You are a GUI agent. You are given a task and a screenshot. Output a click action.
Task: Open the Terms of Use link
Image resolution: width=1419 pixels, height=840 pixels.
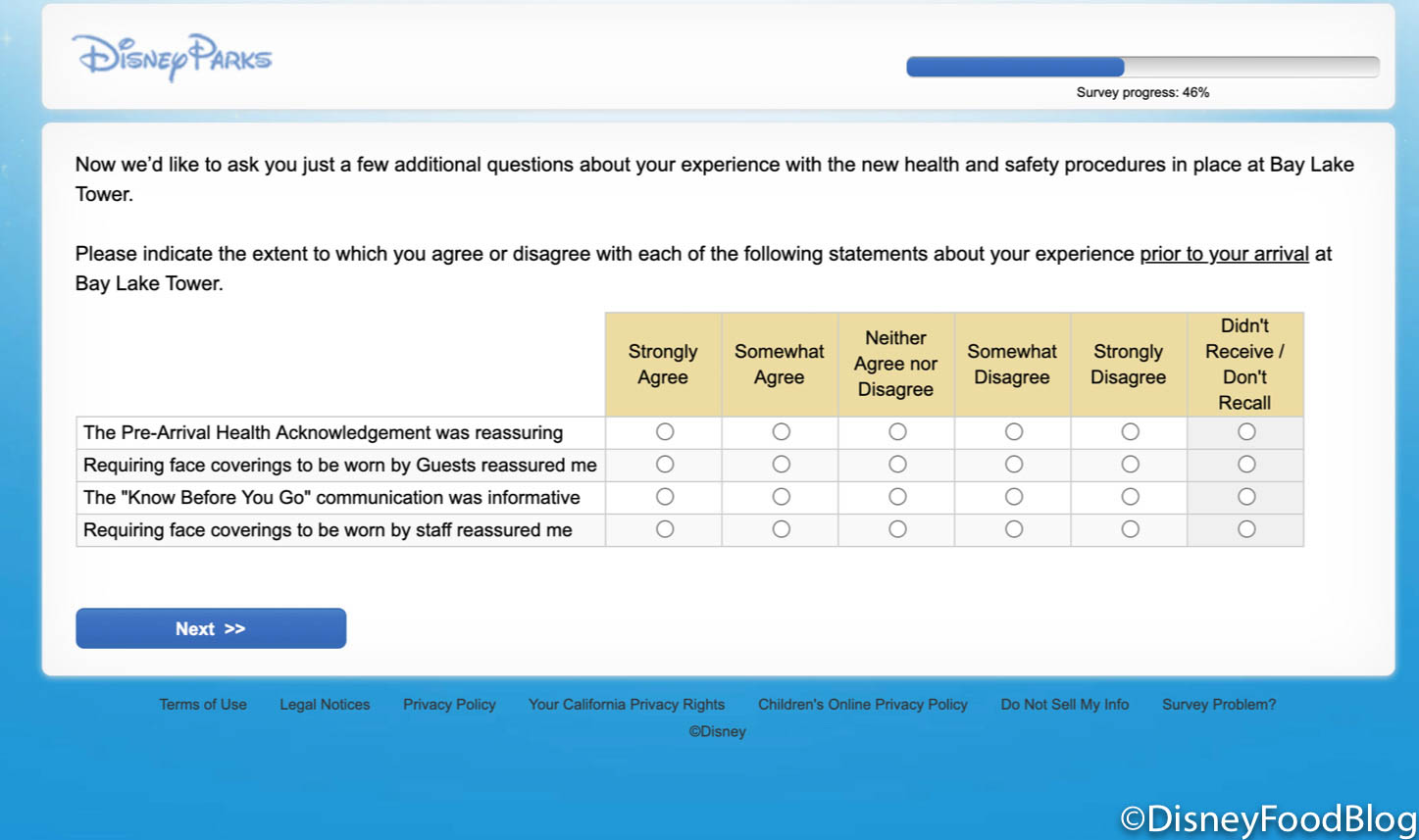[x=203, y=705]
